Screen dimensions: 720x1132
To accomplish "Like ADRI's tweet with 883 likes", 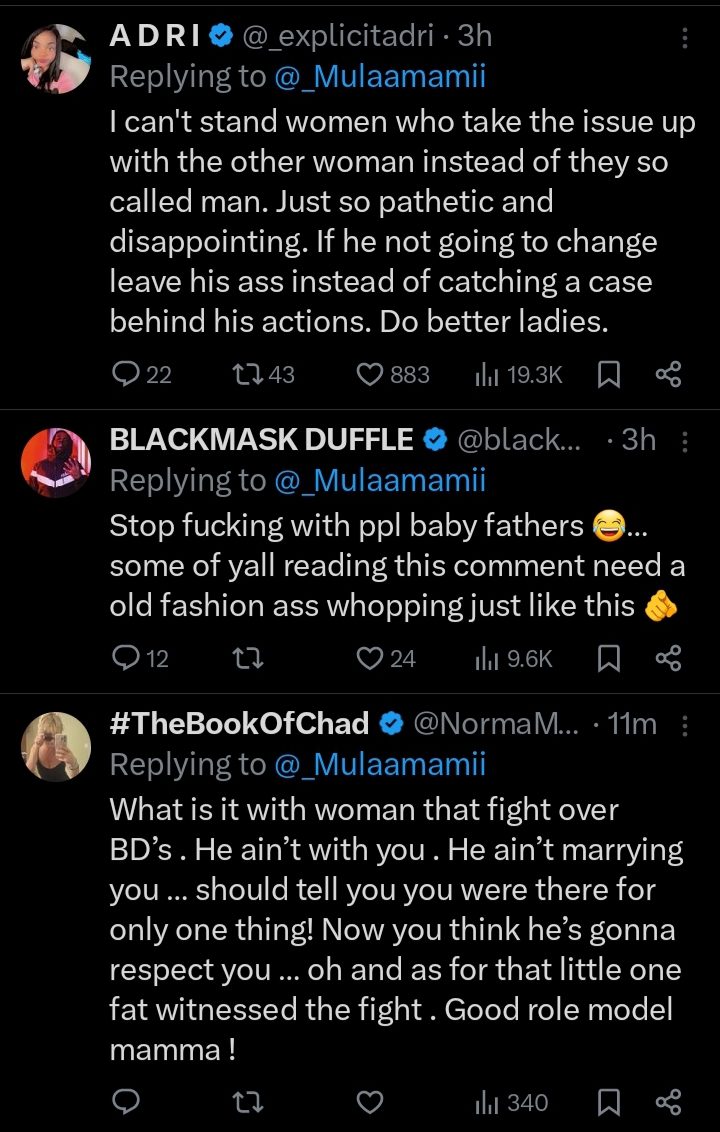I will tap(371, 375).
